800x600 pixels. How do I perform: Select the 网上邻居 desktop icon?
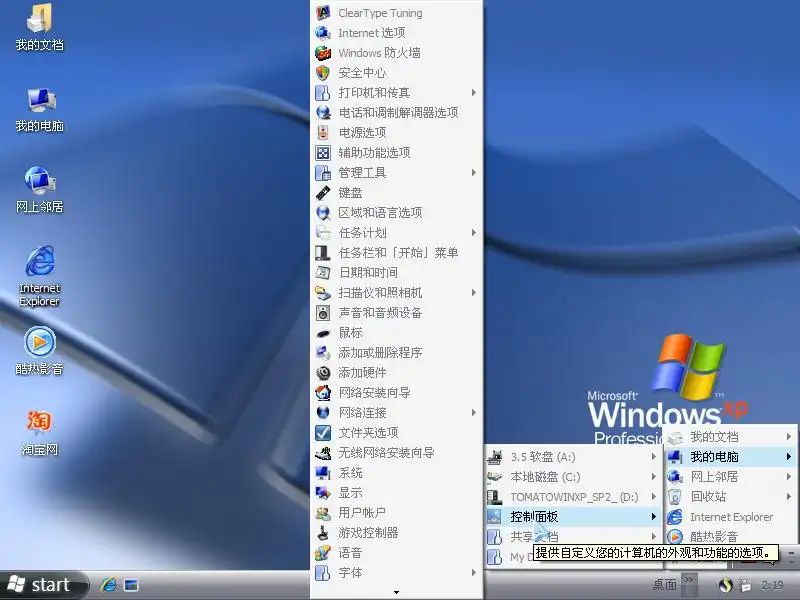click(x=39, y=190)
